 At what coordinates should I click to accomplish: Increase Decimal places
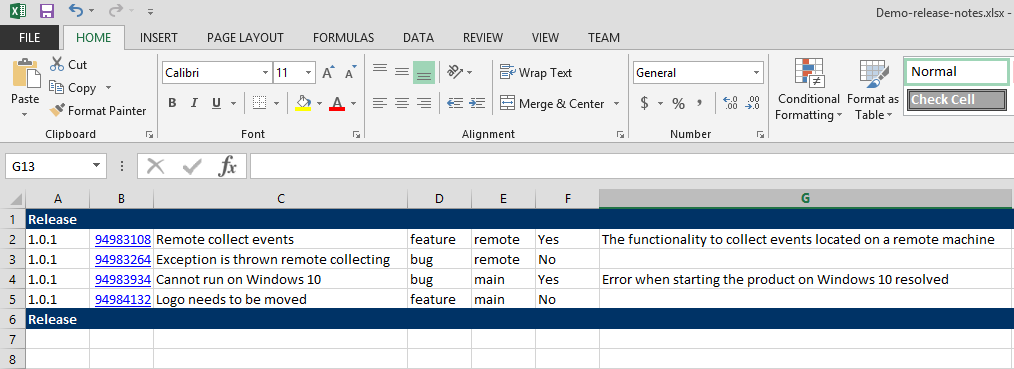[x=731, y=103]
